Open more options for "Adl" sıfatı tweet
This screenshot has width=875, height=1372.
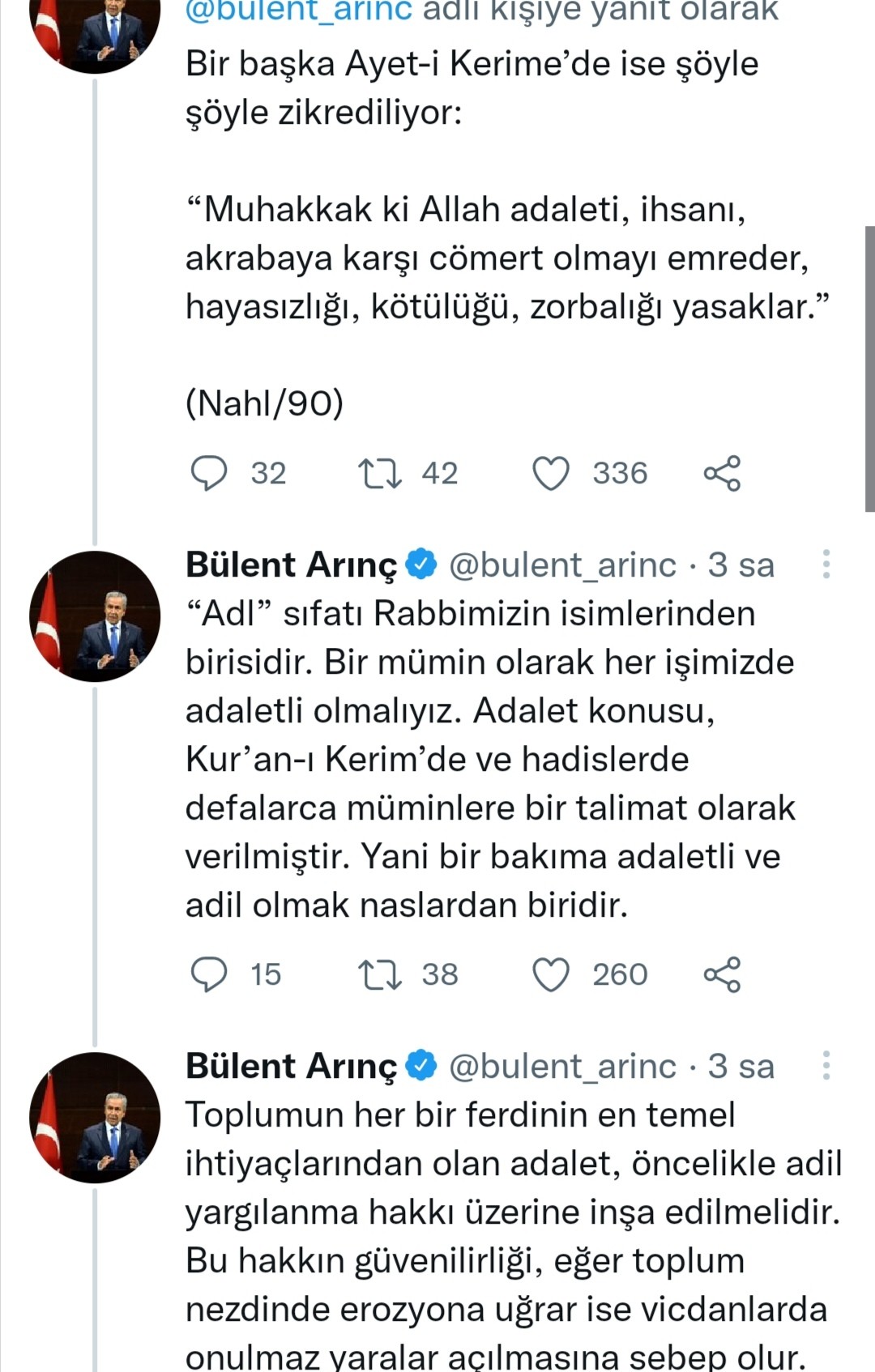click(x=826, y=565)
